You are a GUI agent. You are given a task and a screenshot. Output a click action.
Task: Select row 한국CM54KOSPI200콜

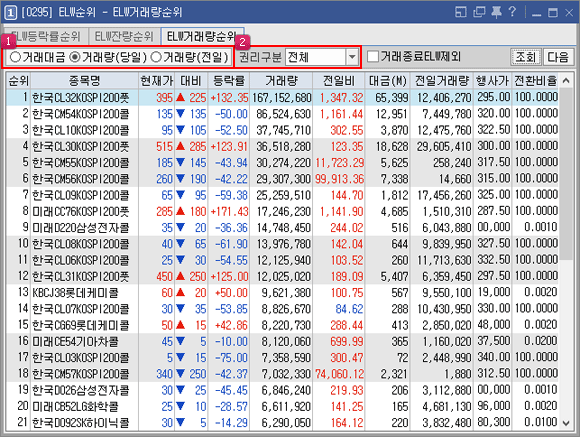pos(283,114)
